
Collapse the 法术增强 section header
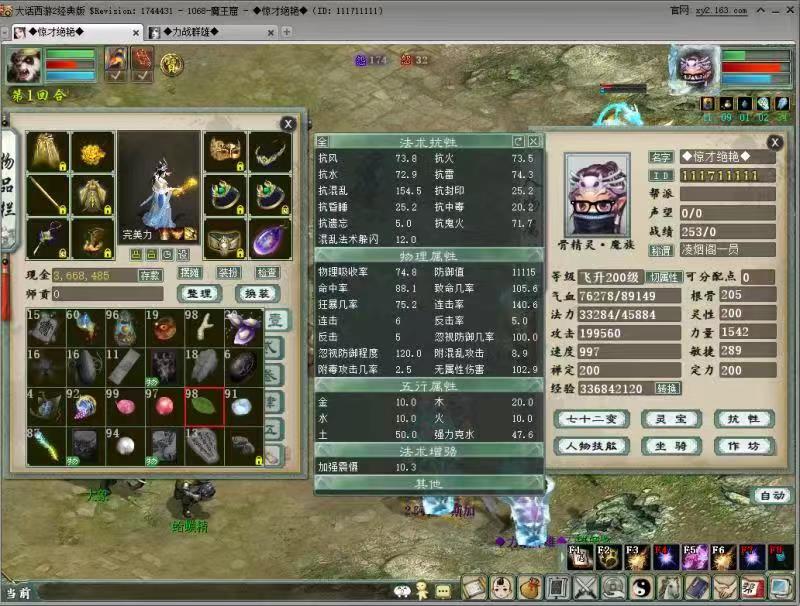tap(429, 451)
